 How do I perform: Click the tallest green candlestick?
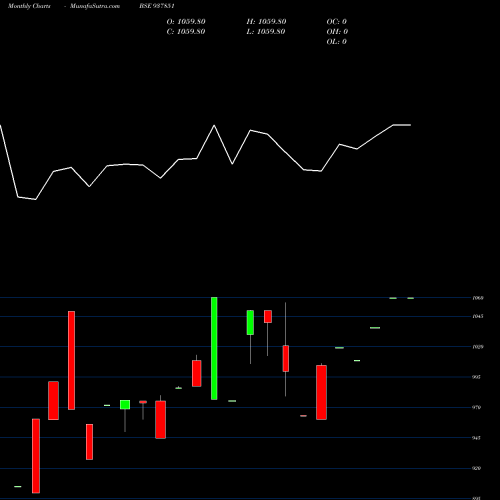coord(214,348)
